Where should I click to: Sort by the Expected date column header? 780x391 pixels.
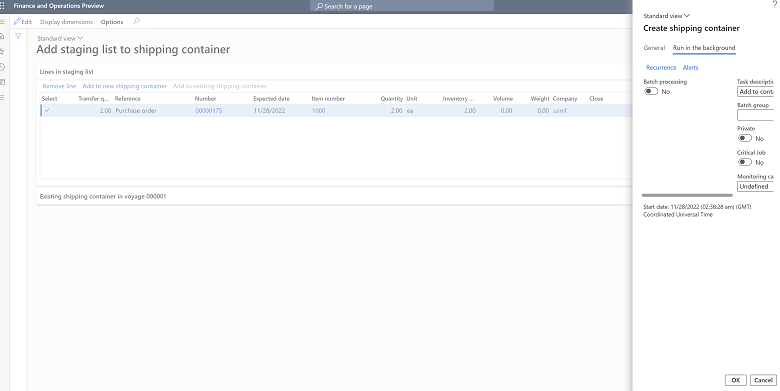[271, 98]
